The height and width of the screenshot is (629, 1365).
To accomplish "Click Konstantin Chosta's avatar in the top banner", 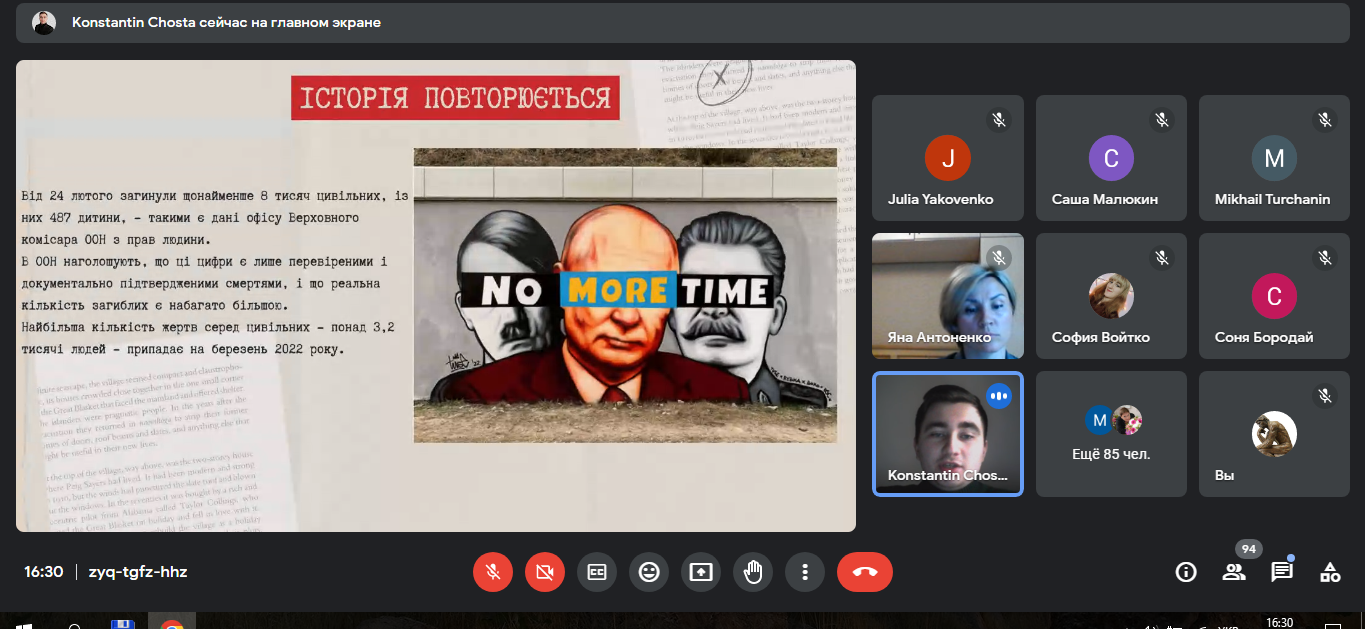I will pos(44,22).
